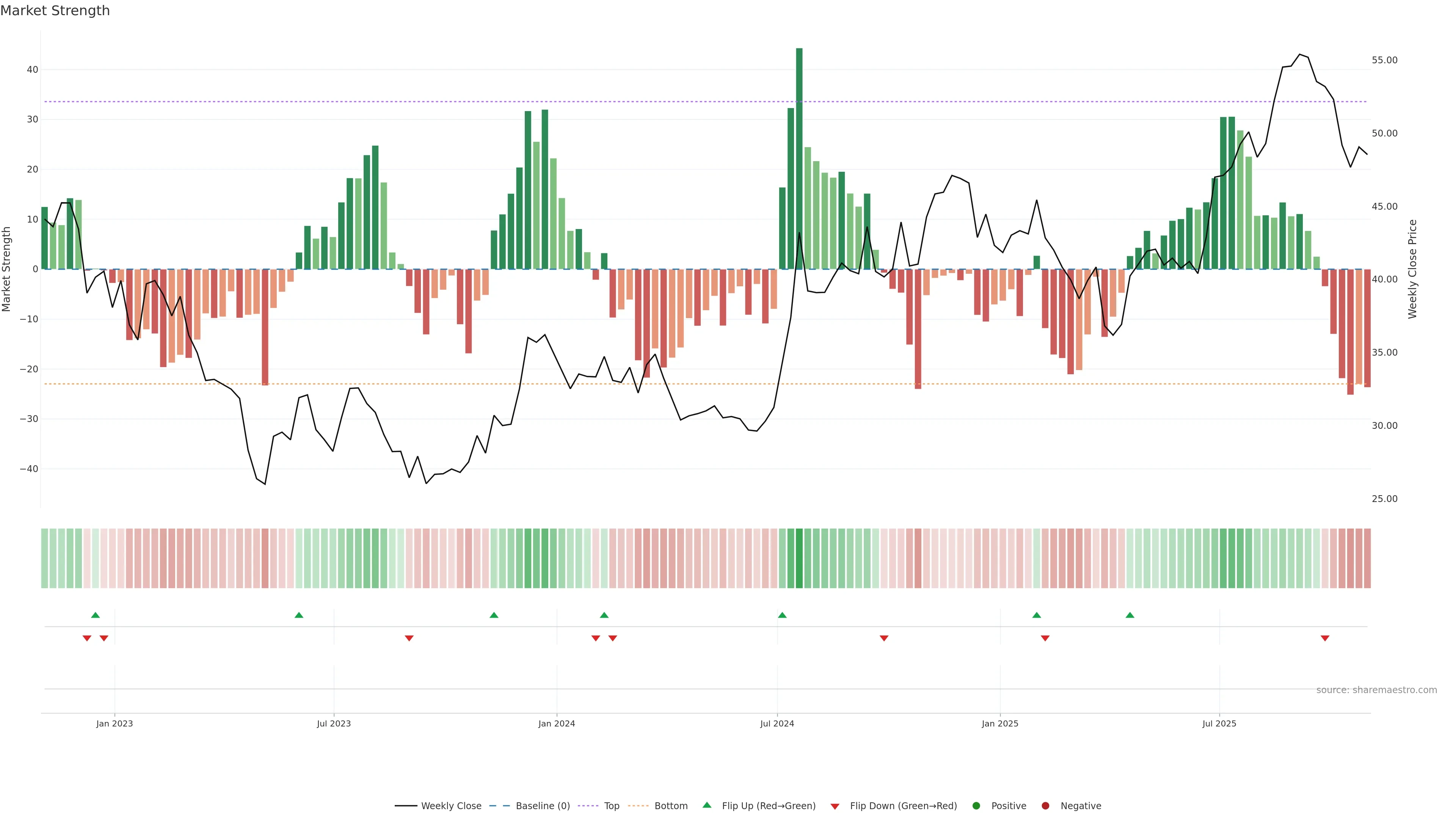Click the red flip-down marker between Jul 2024 and Jan 2025

(884, 638)
